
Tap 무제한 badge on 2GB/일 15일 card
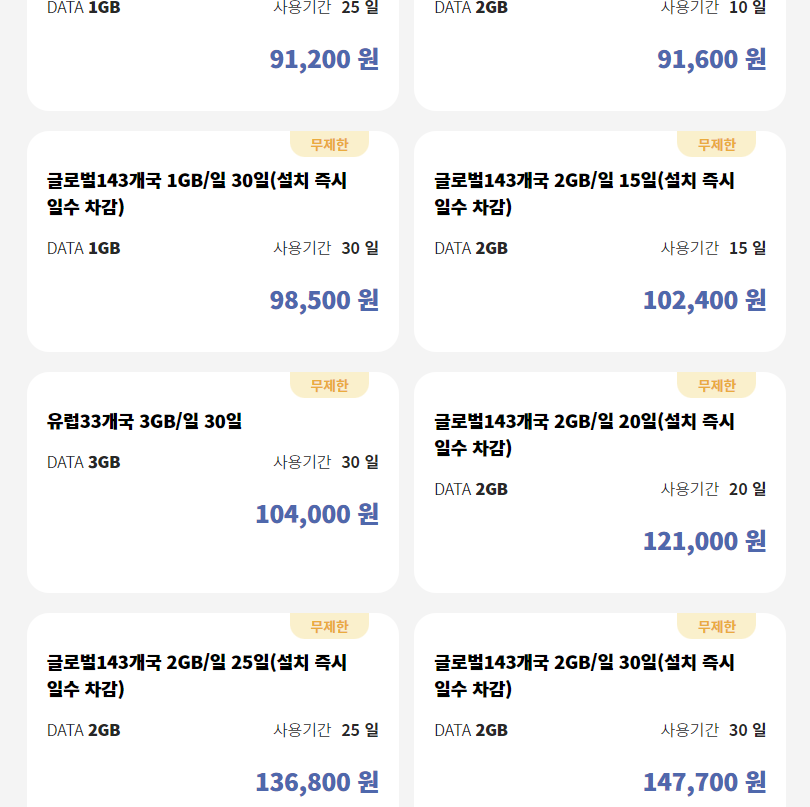click(x=716, y=144)
